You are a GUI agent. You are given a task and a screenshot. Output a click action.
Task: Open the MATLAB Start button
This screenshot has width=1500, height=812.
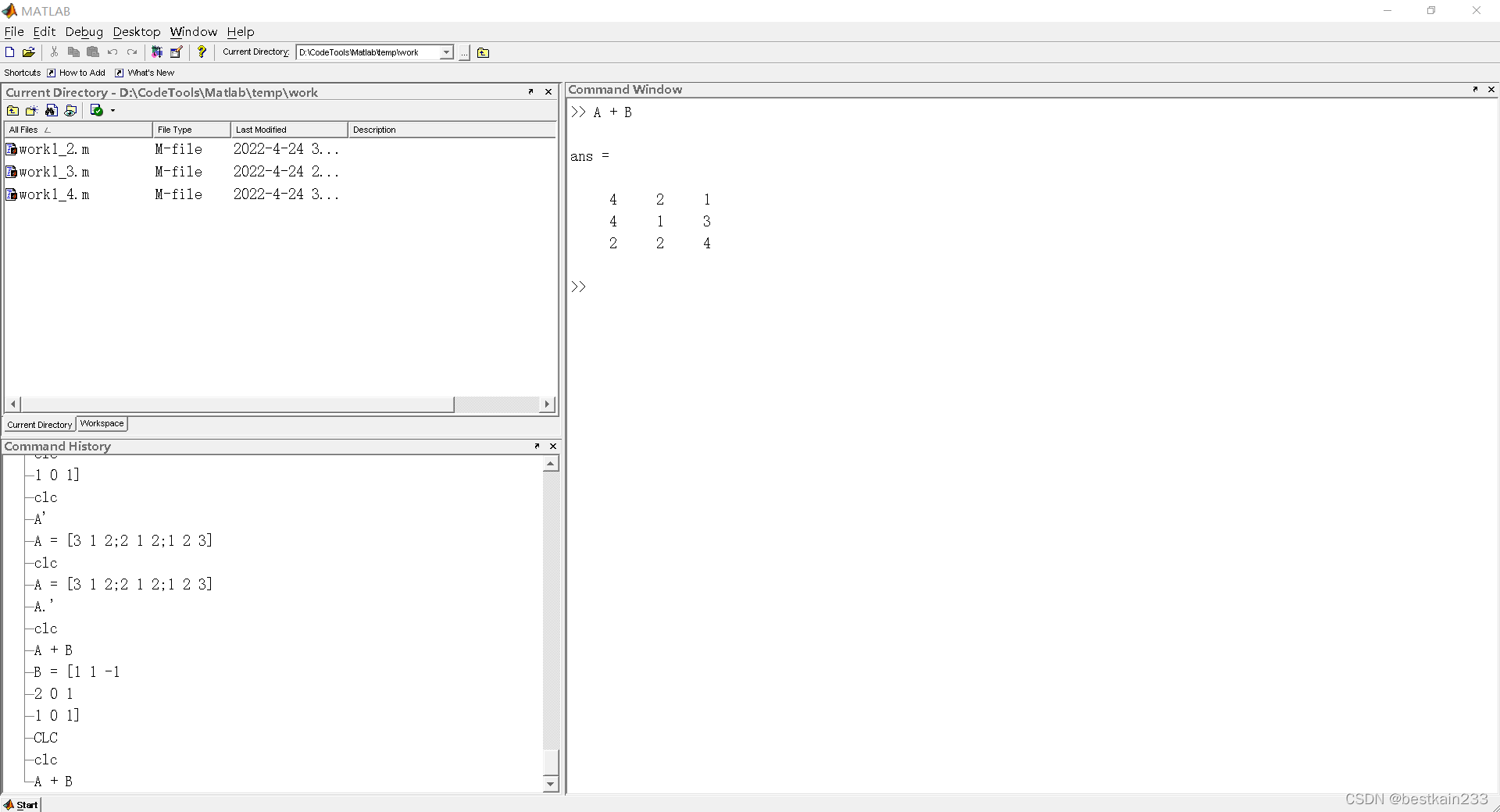[x=21, y=804]
